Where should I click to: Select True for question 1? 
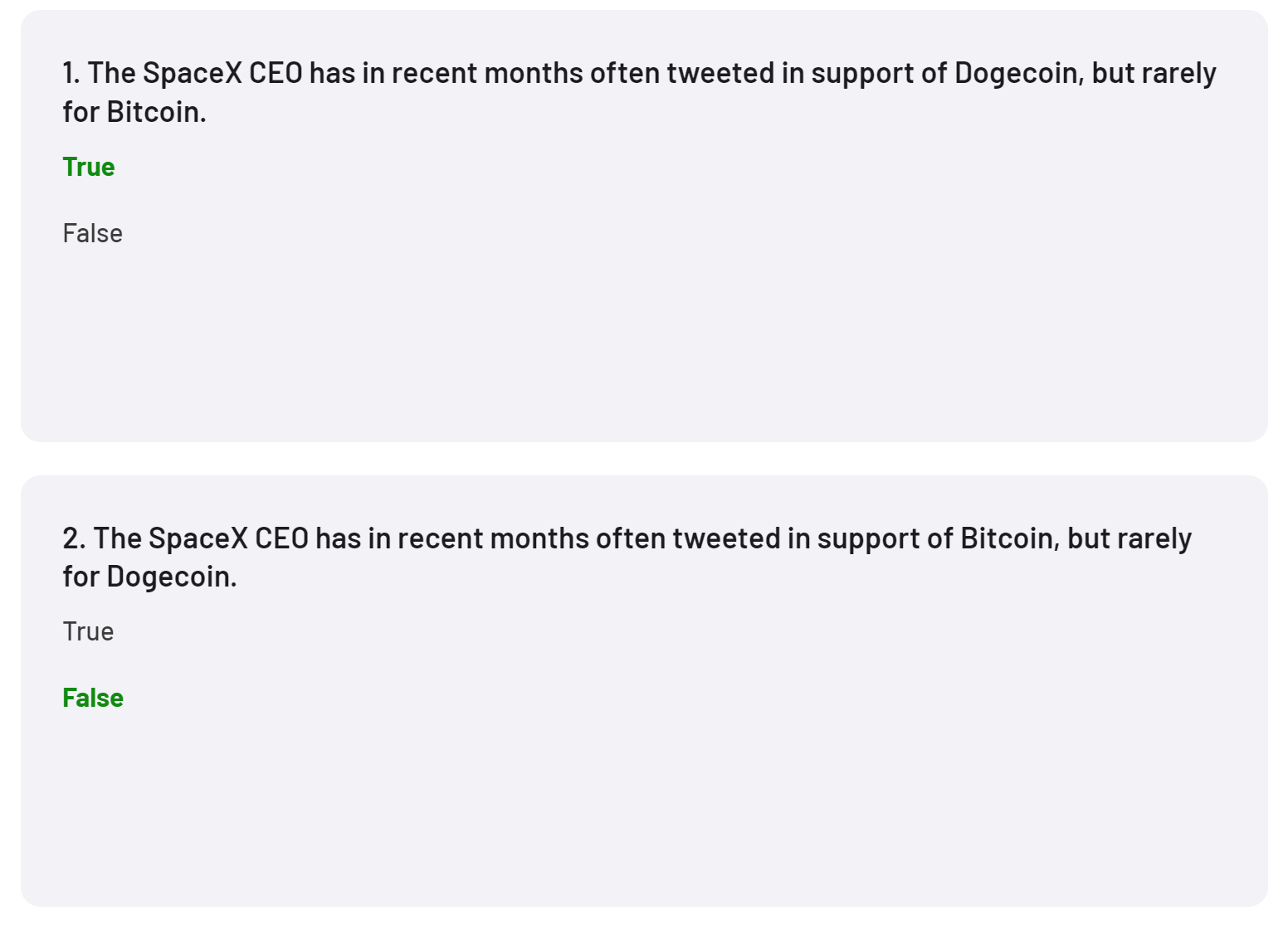(89, 167)
